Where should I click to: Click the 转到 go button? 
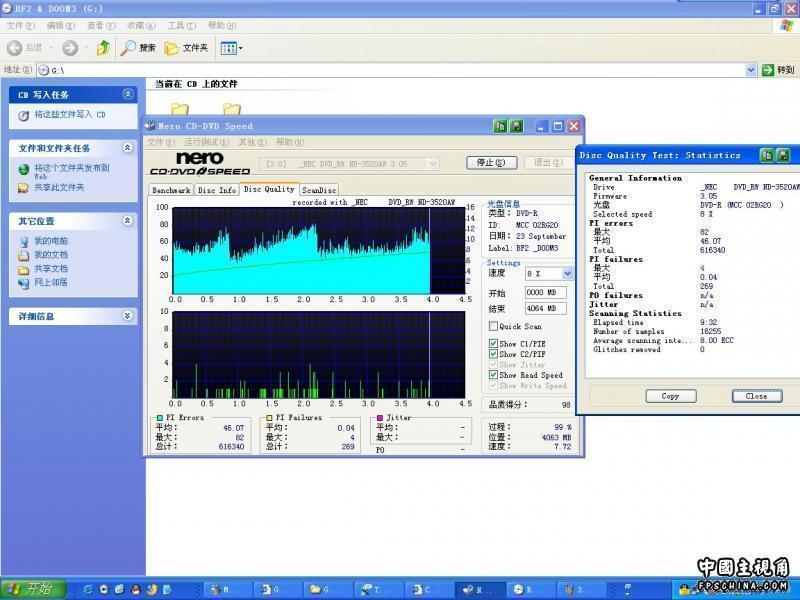778,70
